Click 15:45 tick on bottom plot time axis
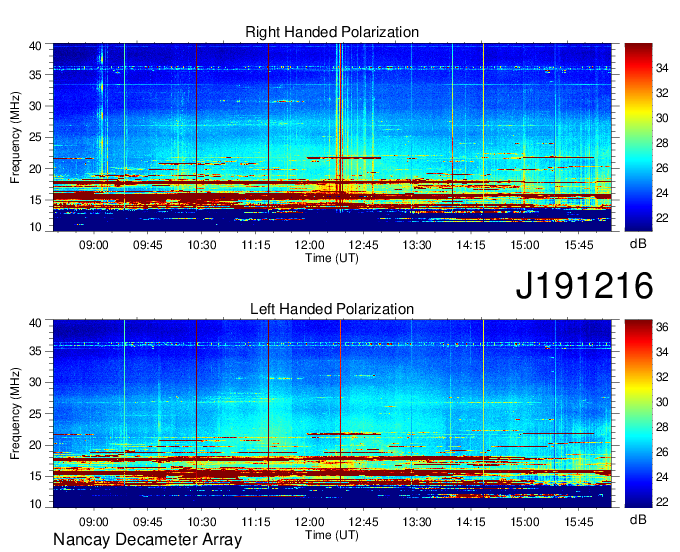Image resolution: width=680 pixels, height=552 pixels. [x=579, y=522]
